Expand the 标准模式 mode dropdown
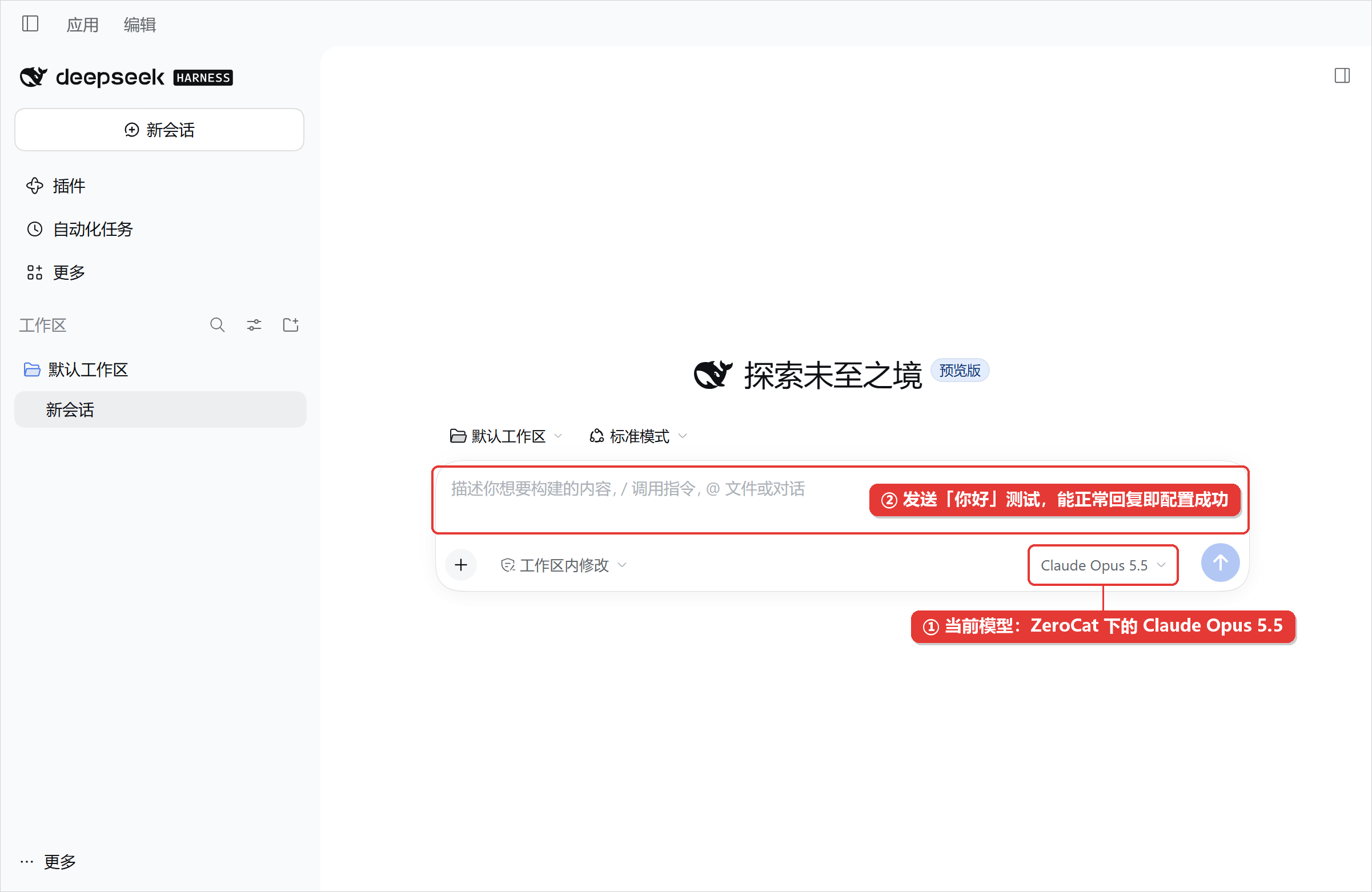 [638, 436]
